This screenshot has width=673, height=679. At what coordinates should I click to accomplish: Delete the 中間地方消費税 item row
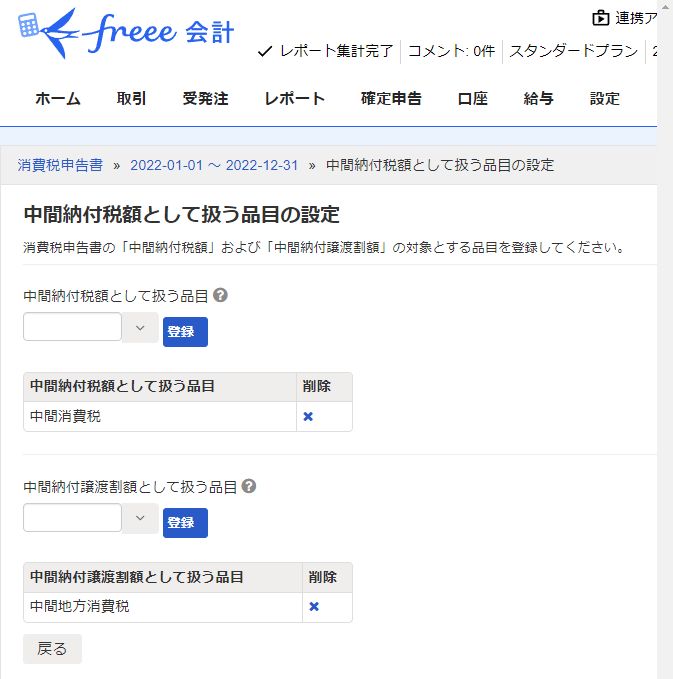tap(314, 607)
